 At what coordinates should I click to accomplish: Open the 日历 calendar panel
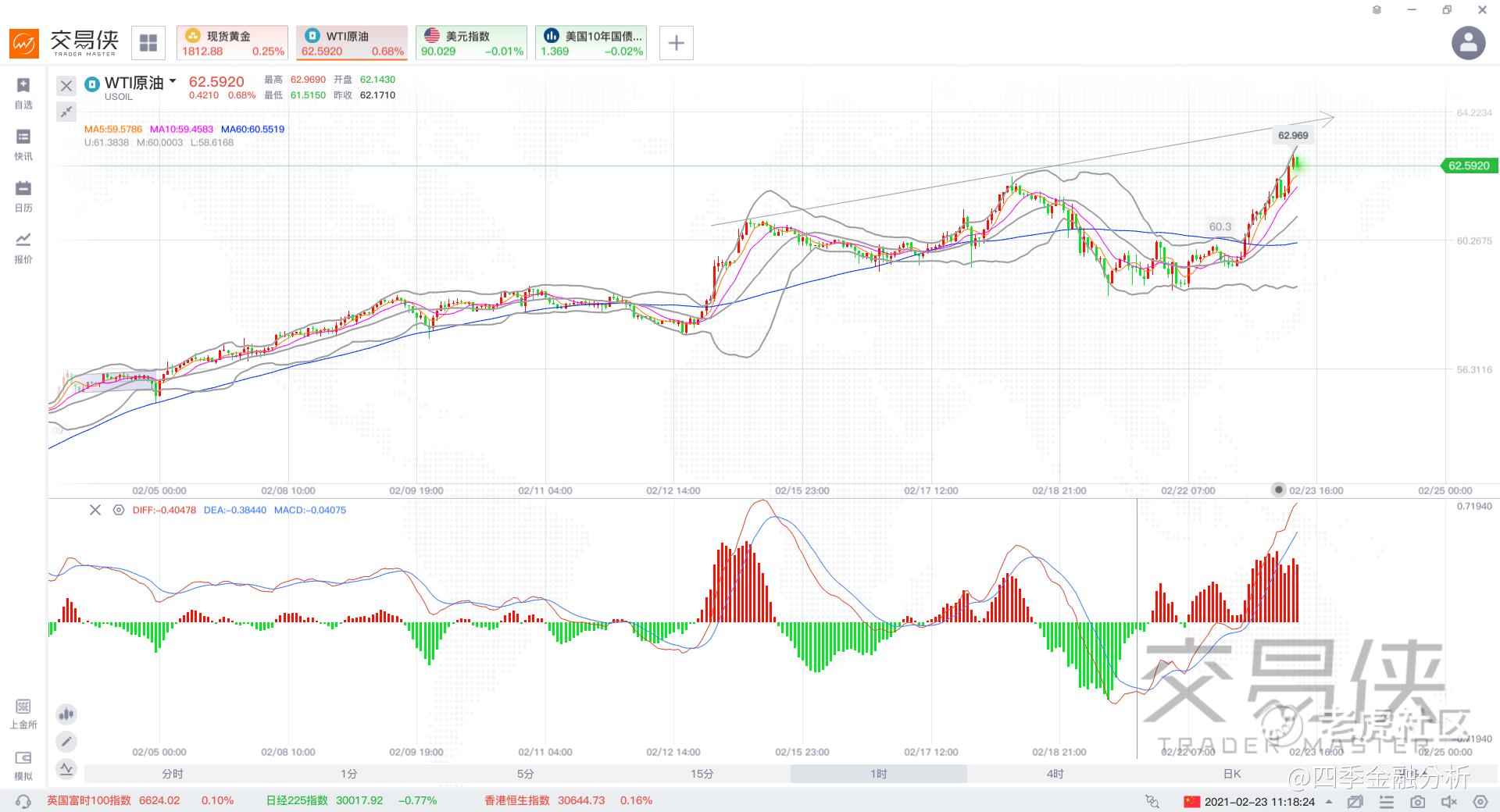23,196
